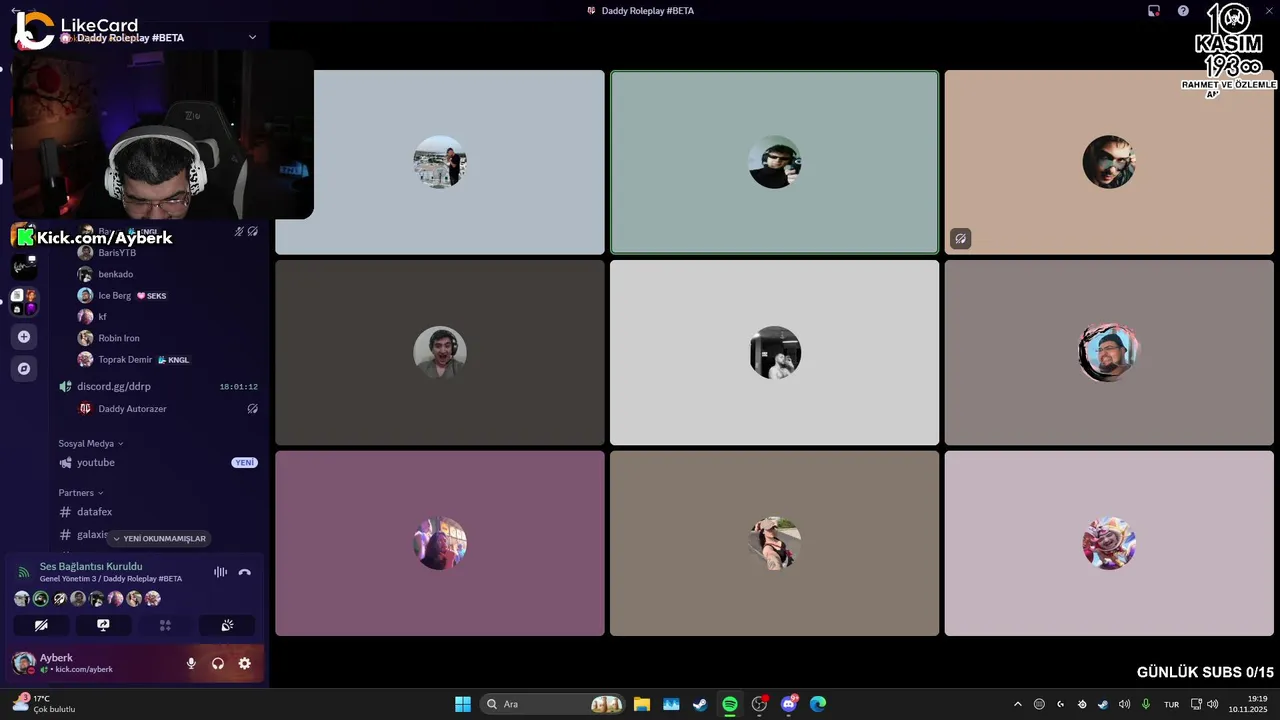Show hidden system tray icons
Screen dimensions: 1280x720
(x=1018, y=704)
